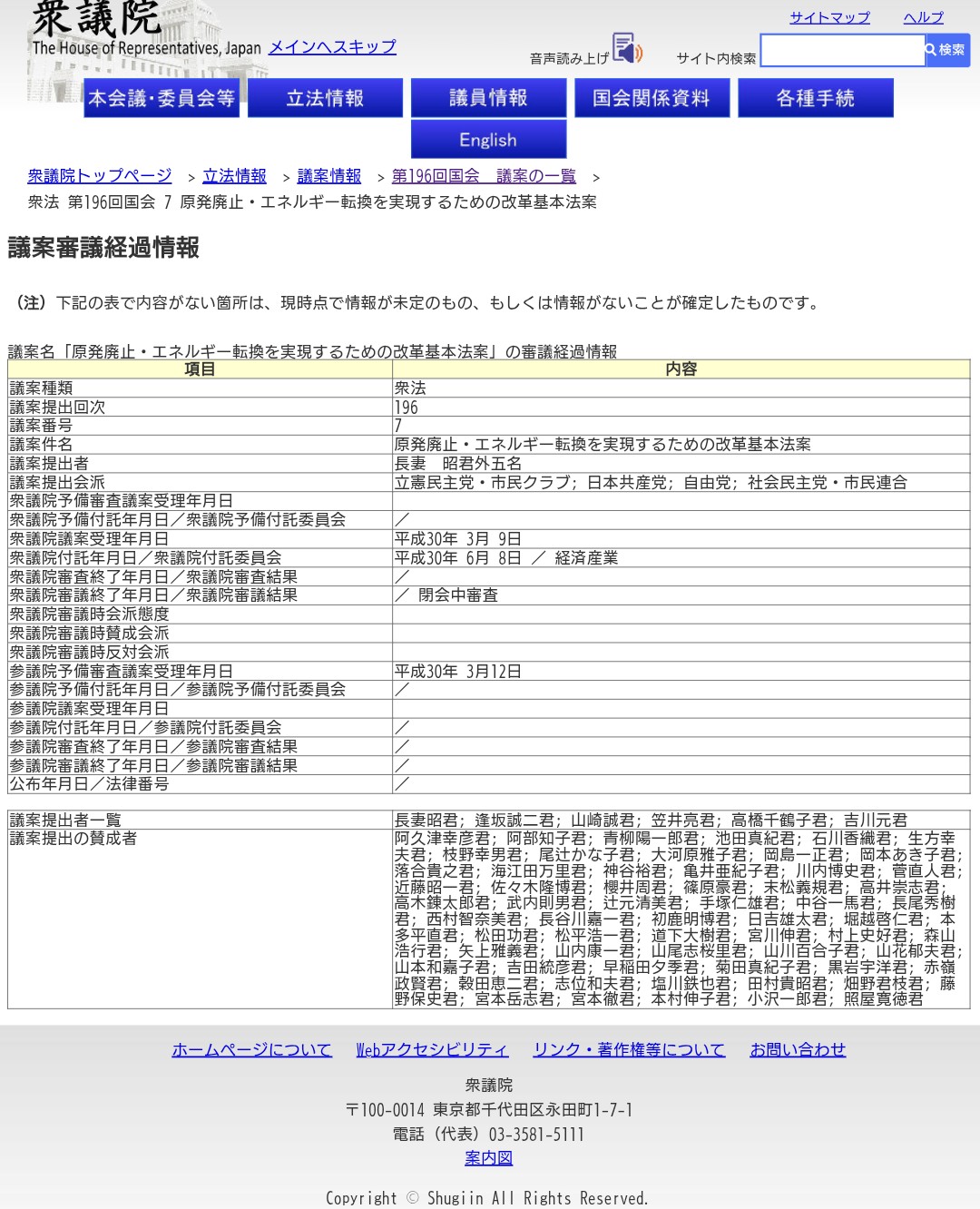Go to 衆議院トップページ breadcrumb
Viewport: 980px width, 1209px height.
tap(100, 176)
